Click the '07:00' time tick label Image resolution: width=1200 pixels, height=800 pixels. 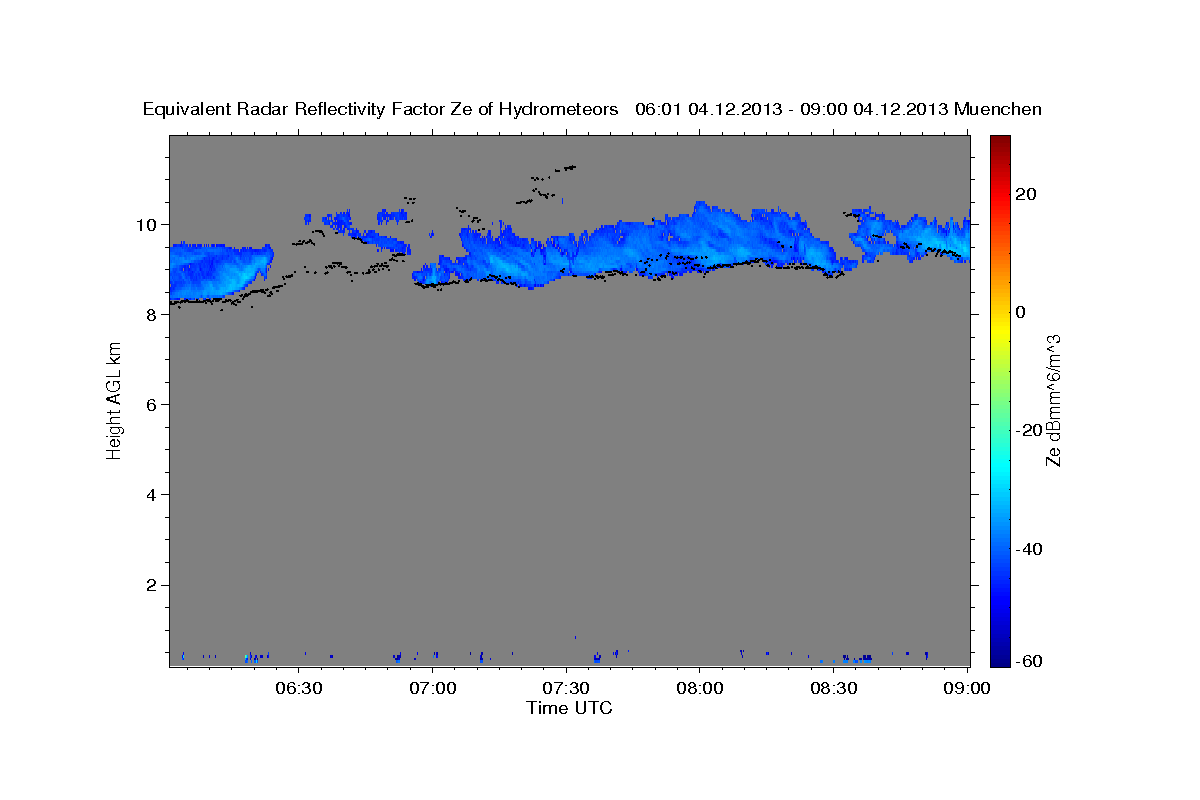434,689
